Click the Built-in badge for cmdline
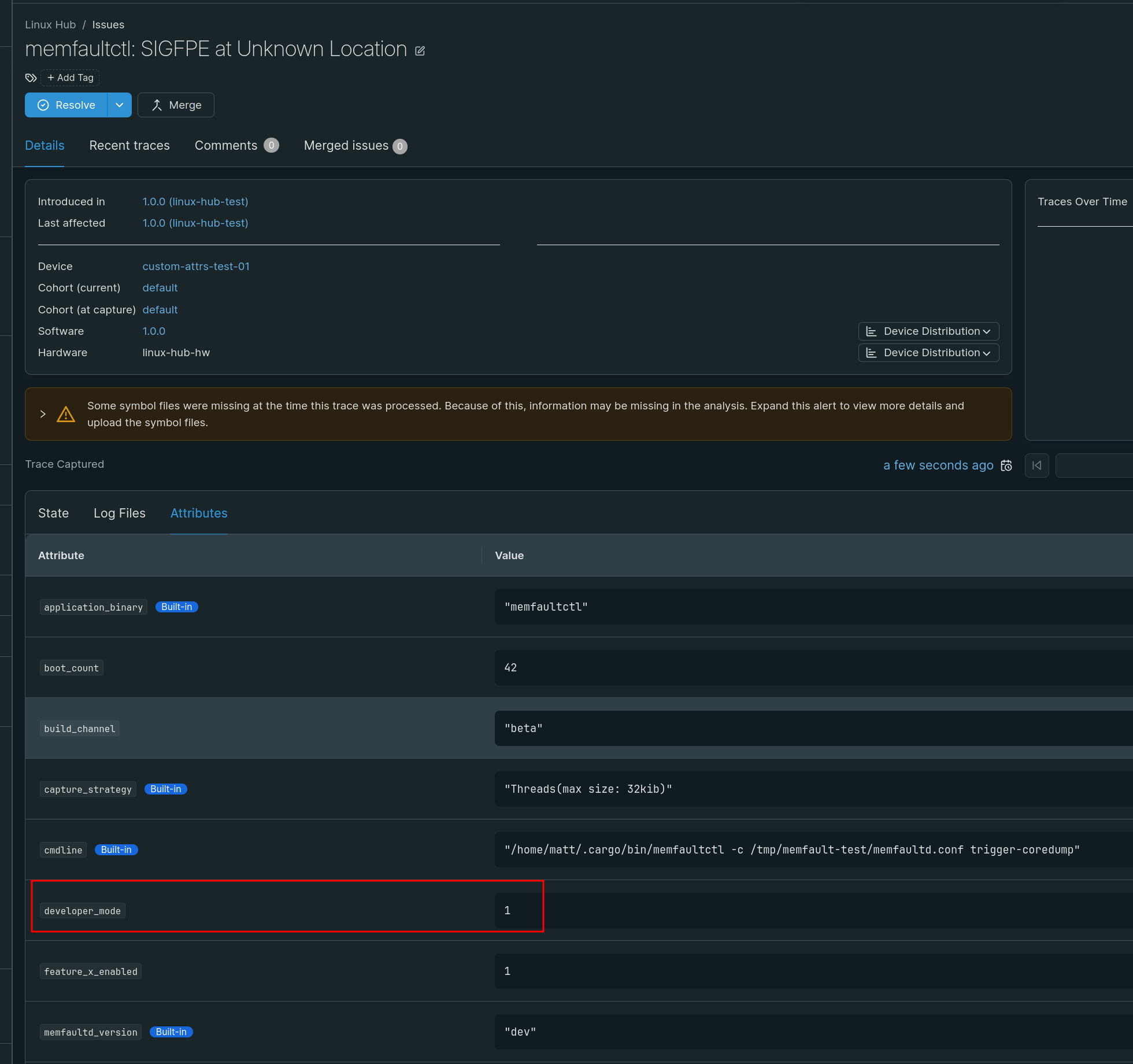 (116, 849)
